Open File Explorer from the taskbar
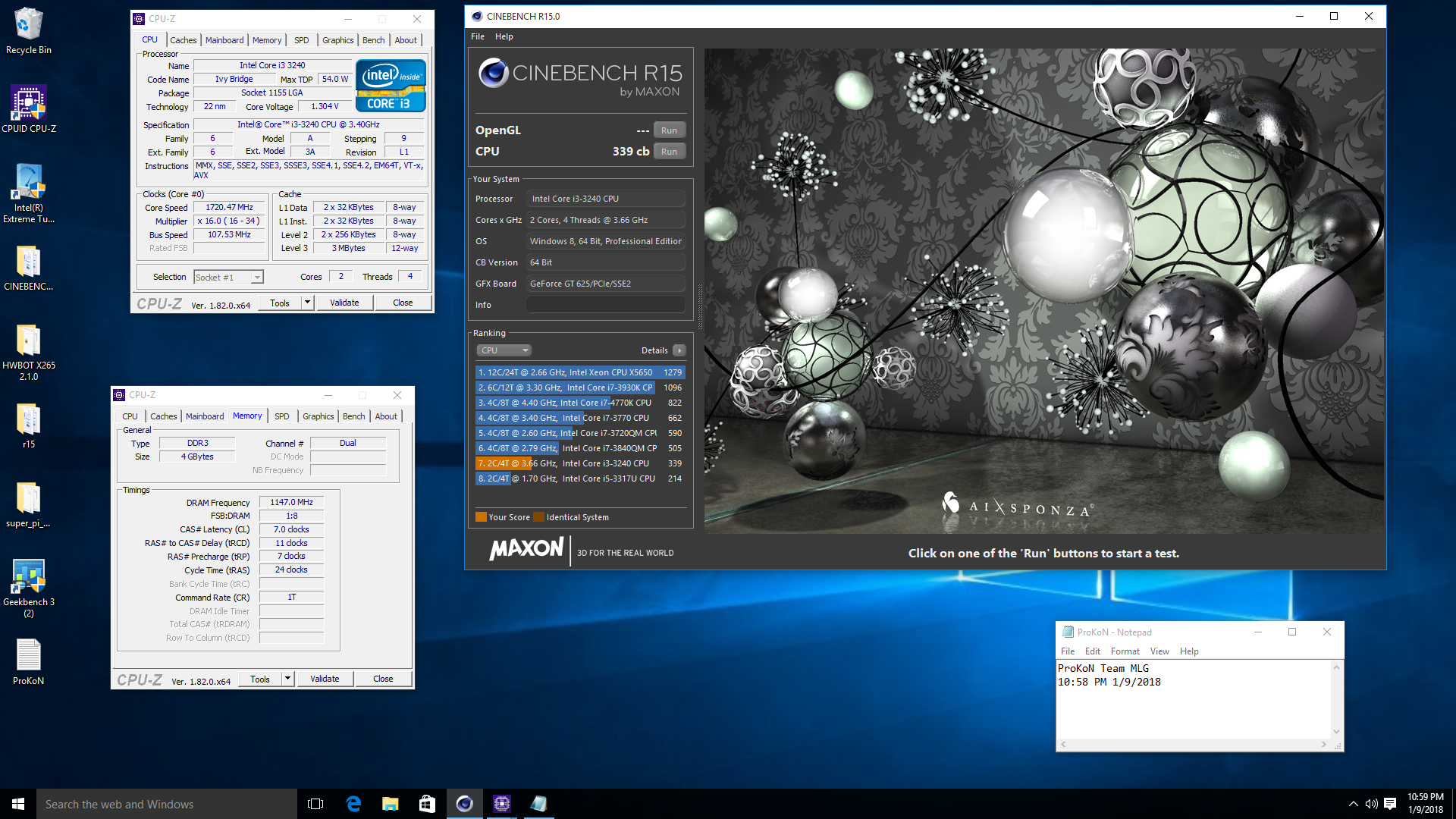This screenshot has width=1456, height=819. pos(390,804)
